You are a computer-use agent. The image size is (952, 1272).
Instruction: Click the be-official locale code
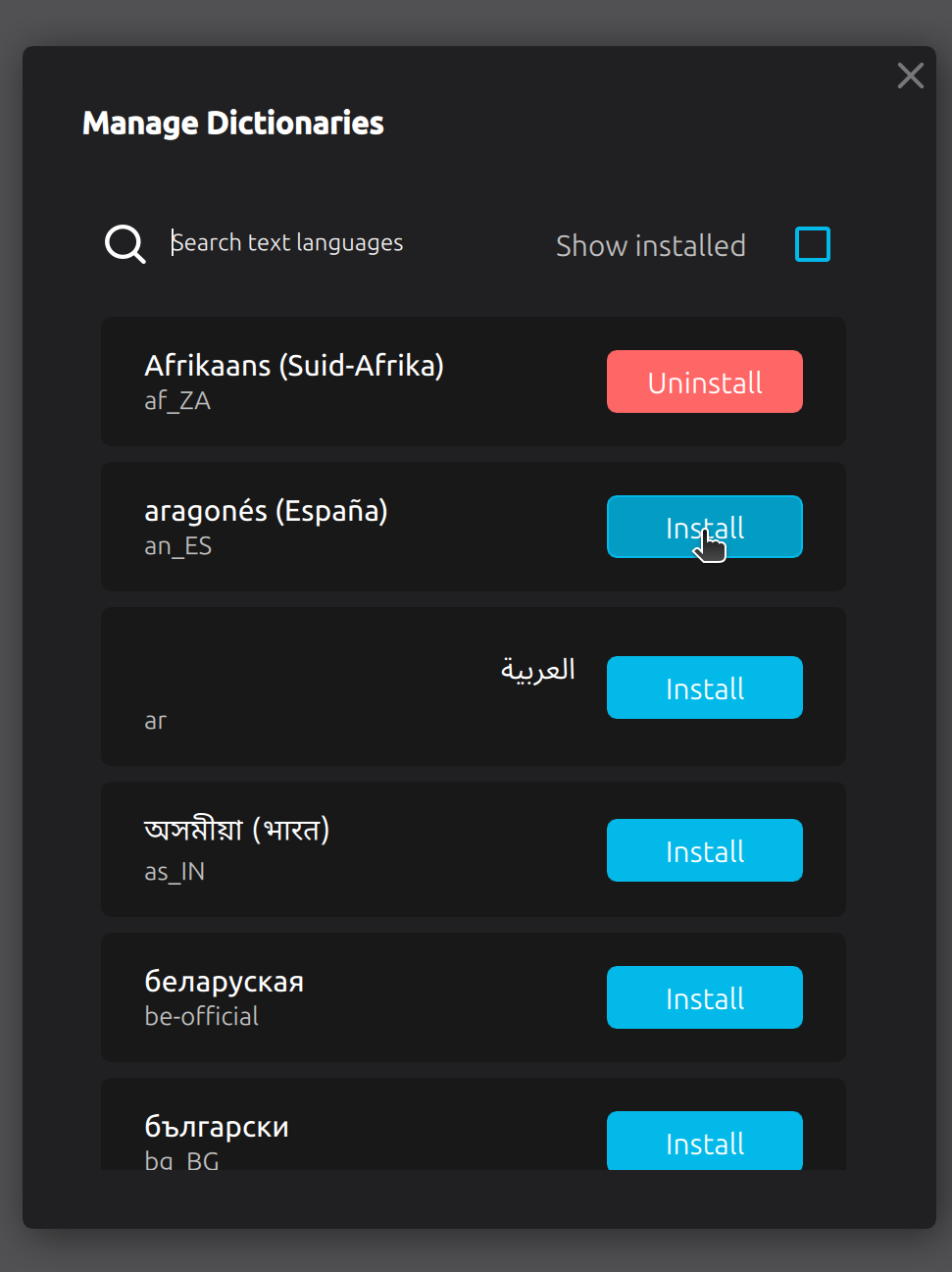(202, 1016)
